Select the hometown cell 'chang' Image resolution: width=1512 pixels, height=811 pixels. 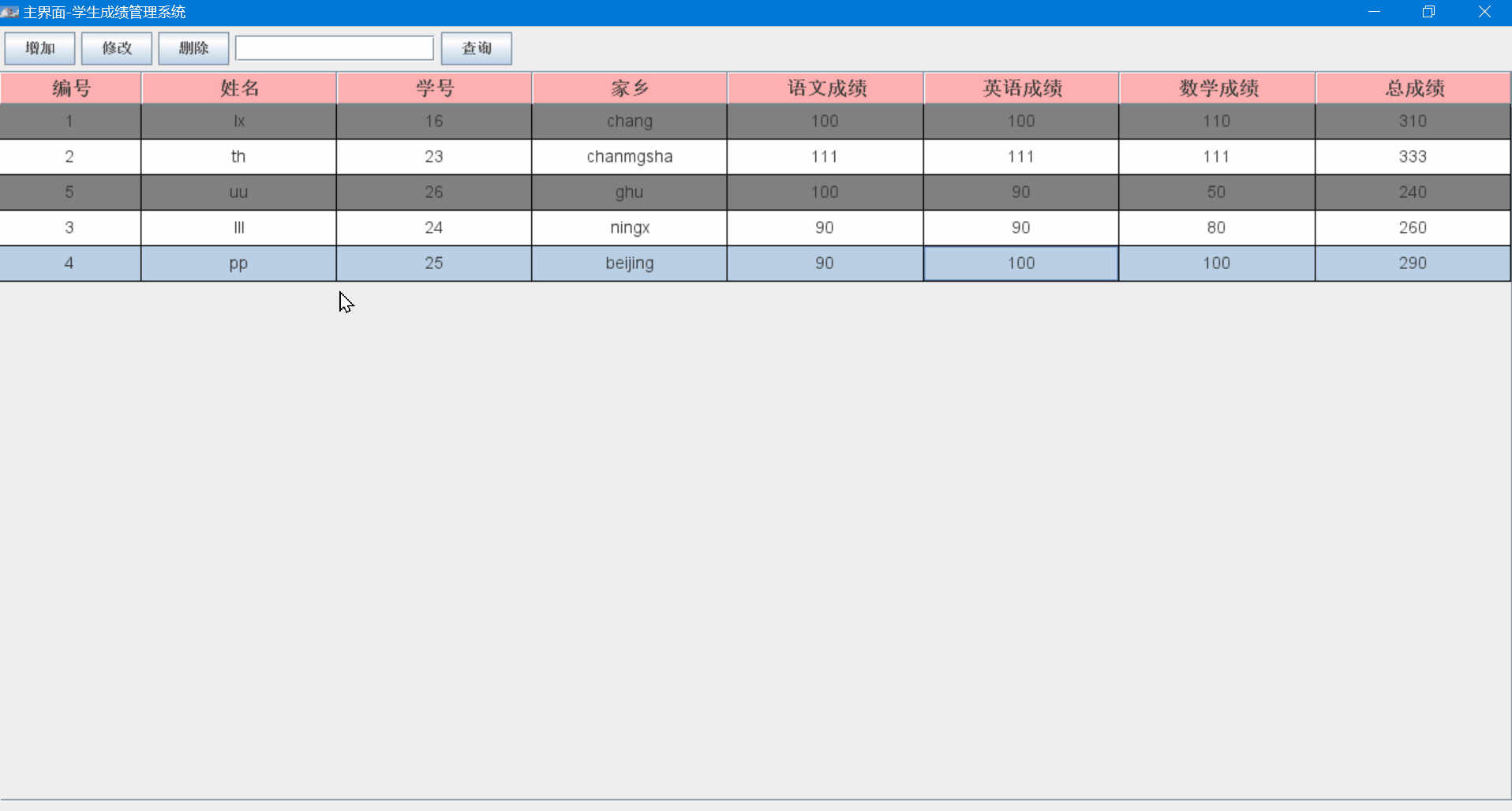click(x=630, y=121)
